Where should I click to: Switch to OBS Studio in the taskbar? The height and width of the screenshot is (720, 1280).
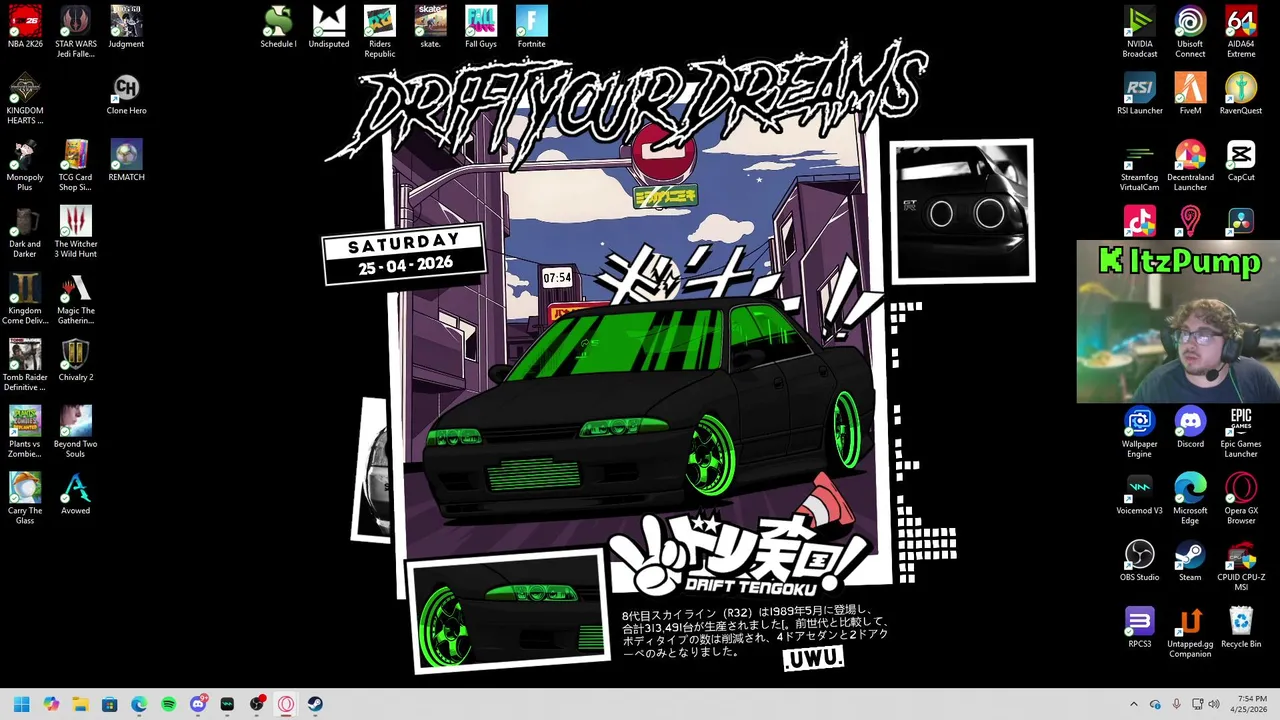257,704
